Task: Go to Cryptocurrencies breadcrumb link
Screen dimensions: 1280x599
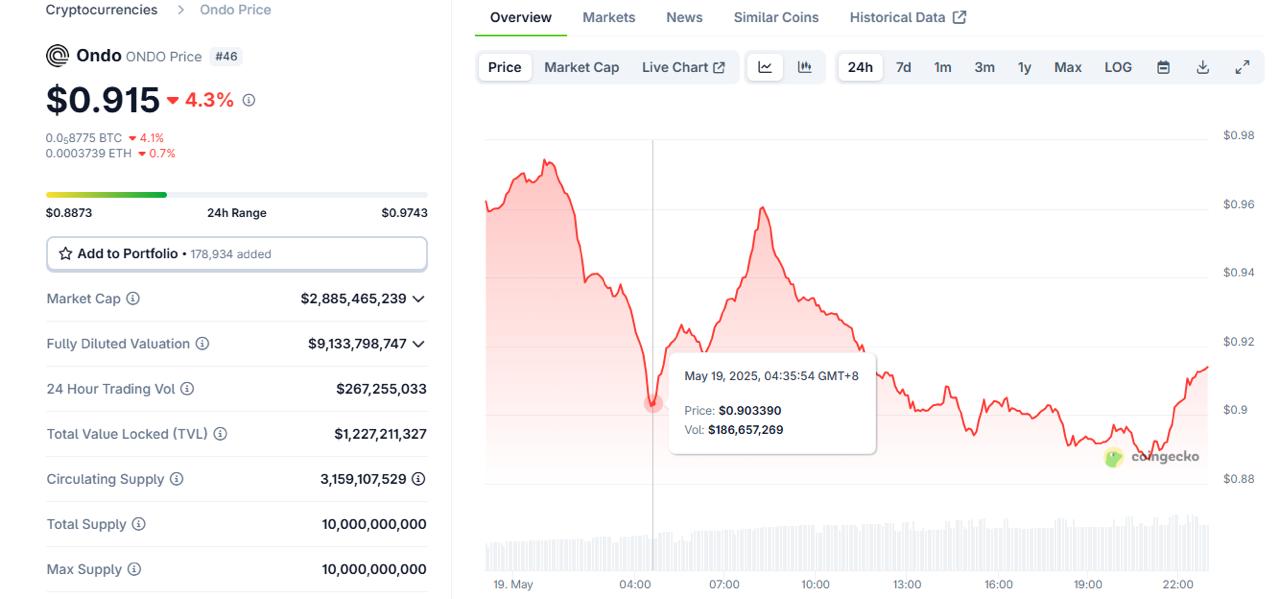Action: 101,9
